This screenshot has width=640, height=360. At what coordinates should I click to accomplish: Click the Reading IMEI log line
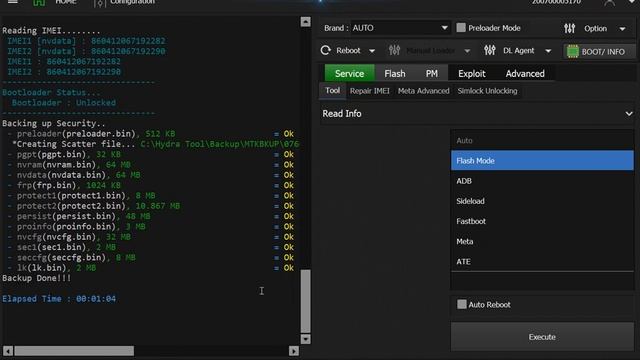coord(51,31)
